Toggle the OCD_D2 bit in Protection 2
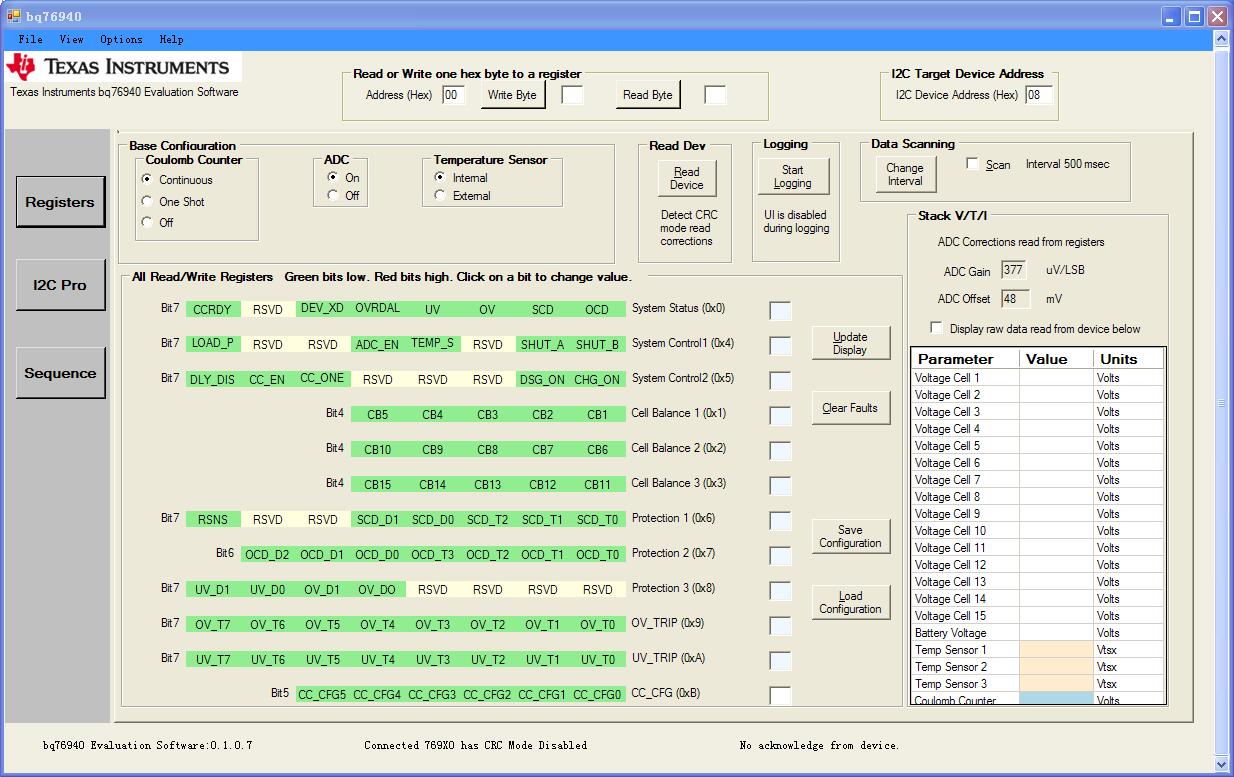Image resolution: width=1234 pixels, height=777 pixels. point(268,554)
